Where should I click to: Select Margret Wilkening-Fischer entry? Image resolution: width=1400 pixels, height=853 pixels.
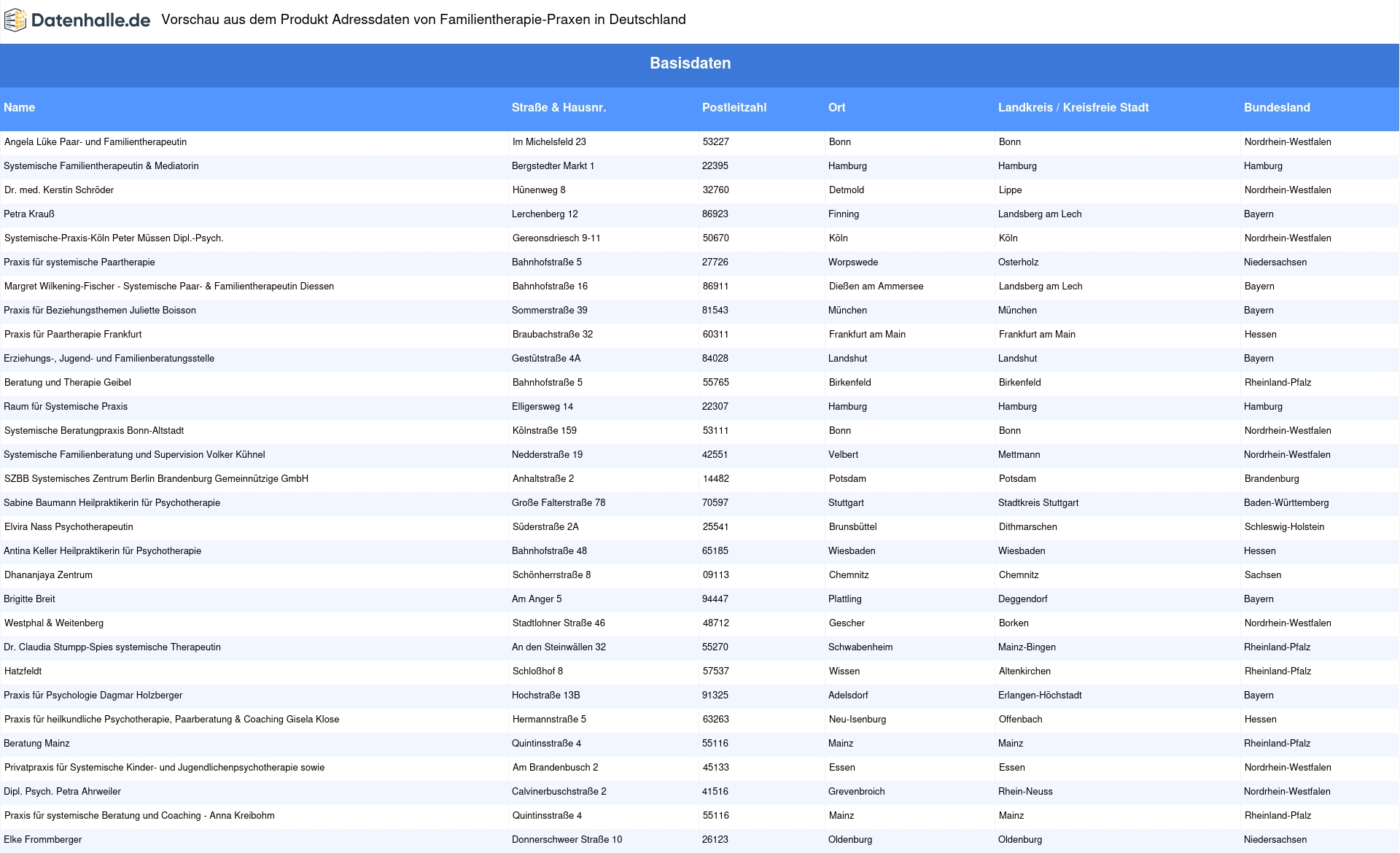(x=169, y=287)
